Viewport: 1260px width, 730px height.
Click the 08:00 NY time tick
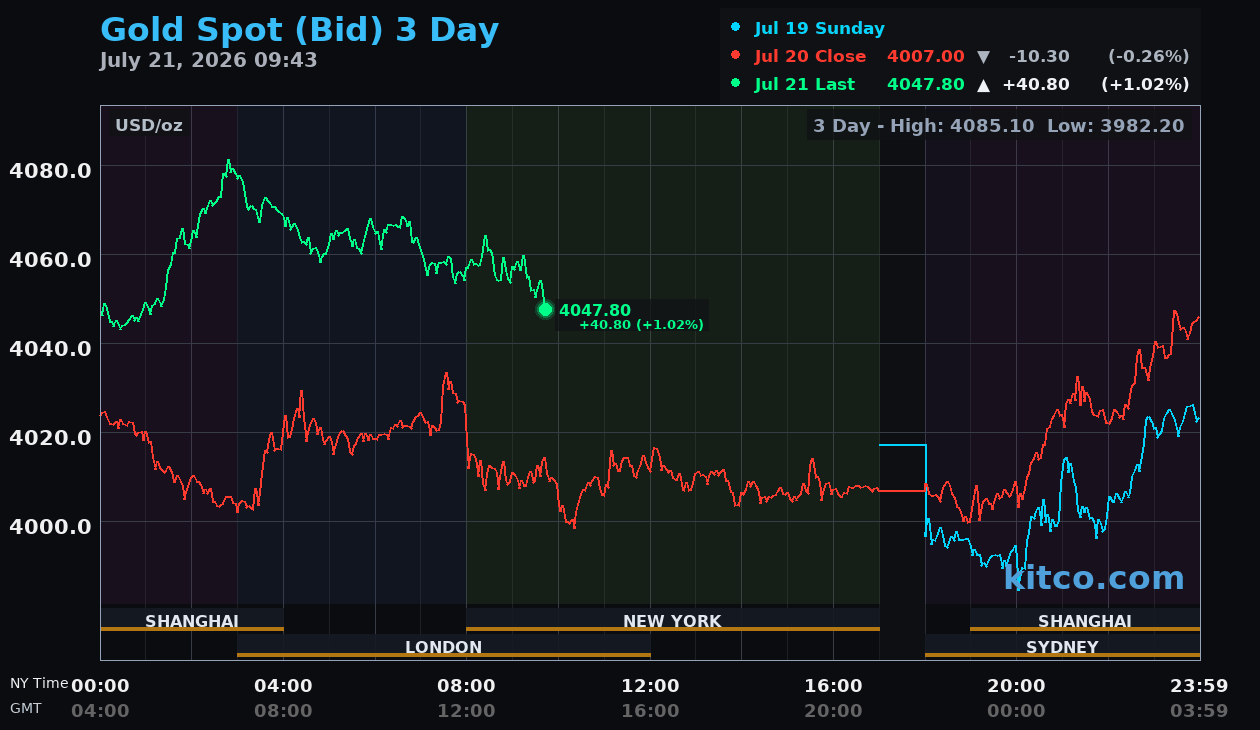pyautogui.click(x=466, y=686)
